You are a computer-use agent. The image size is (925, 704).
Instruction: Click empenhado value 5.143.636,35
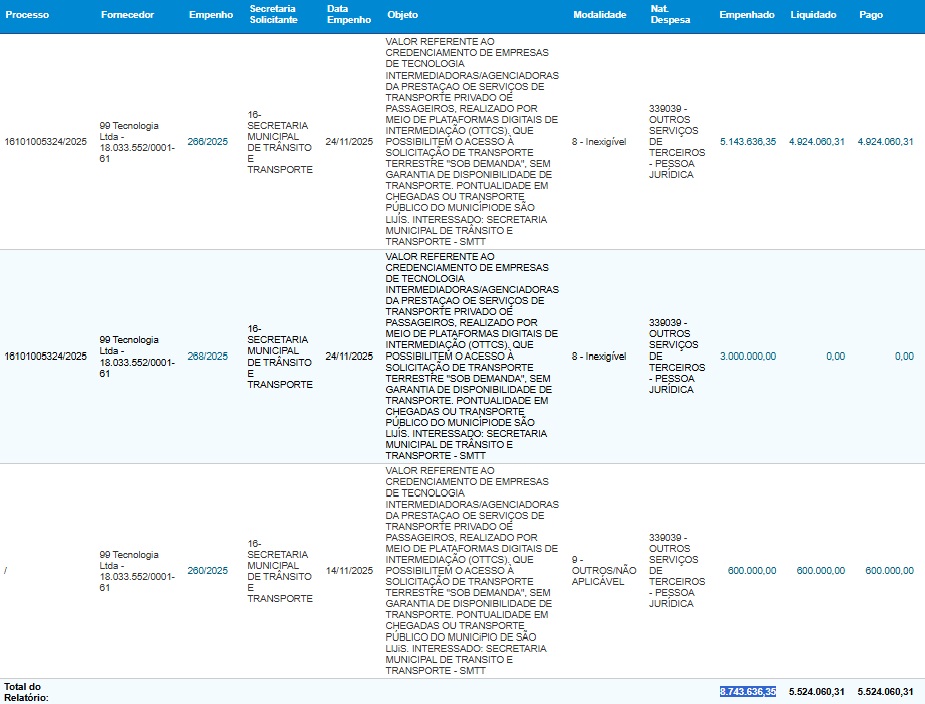click(x=747, y=142)
